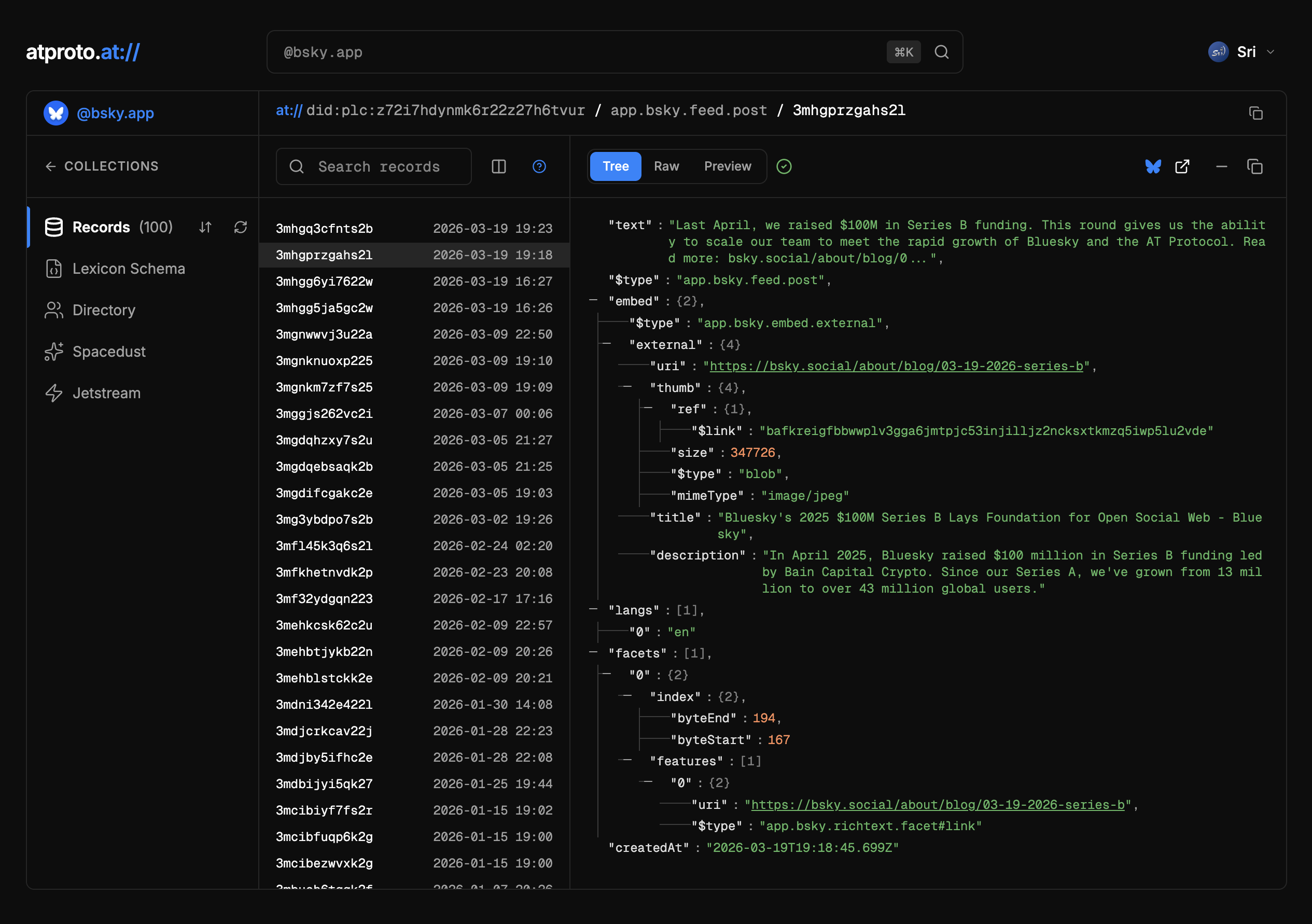Toggle the split panel layout icon
1312x924 pixels.
498,166
